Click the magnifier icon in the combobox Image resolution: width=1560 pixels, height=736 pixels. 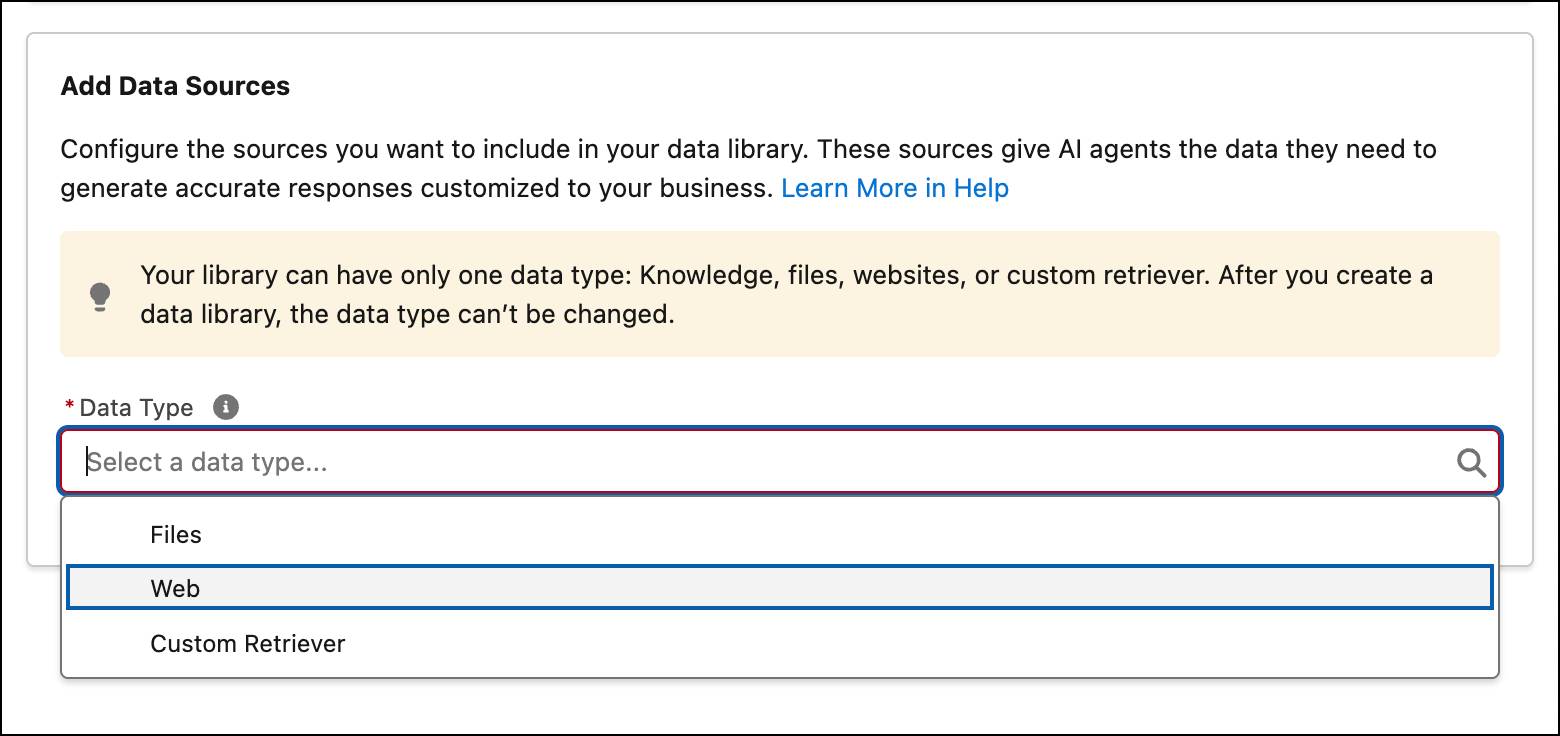click(x=1471, y=462)
